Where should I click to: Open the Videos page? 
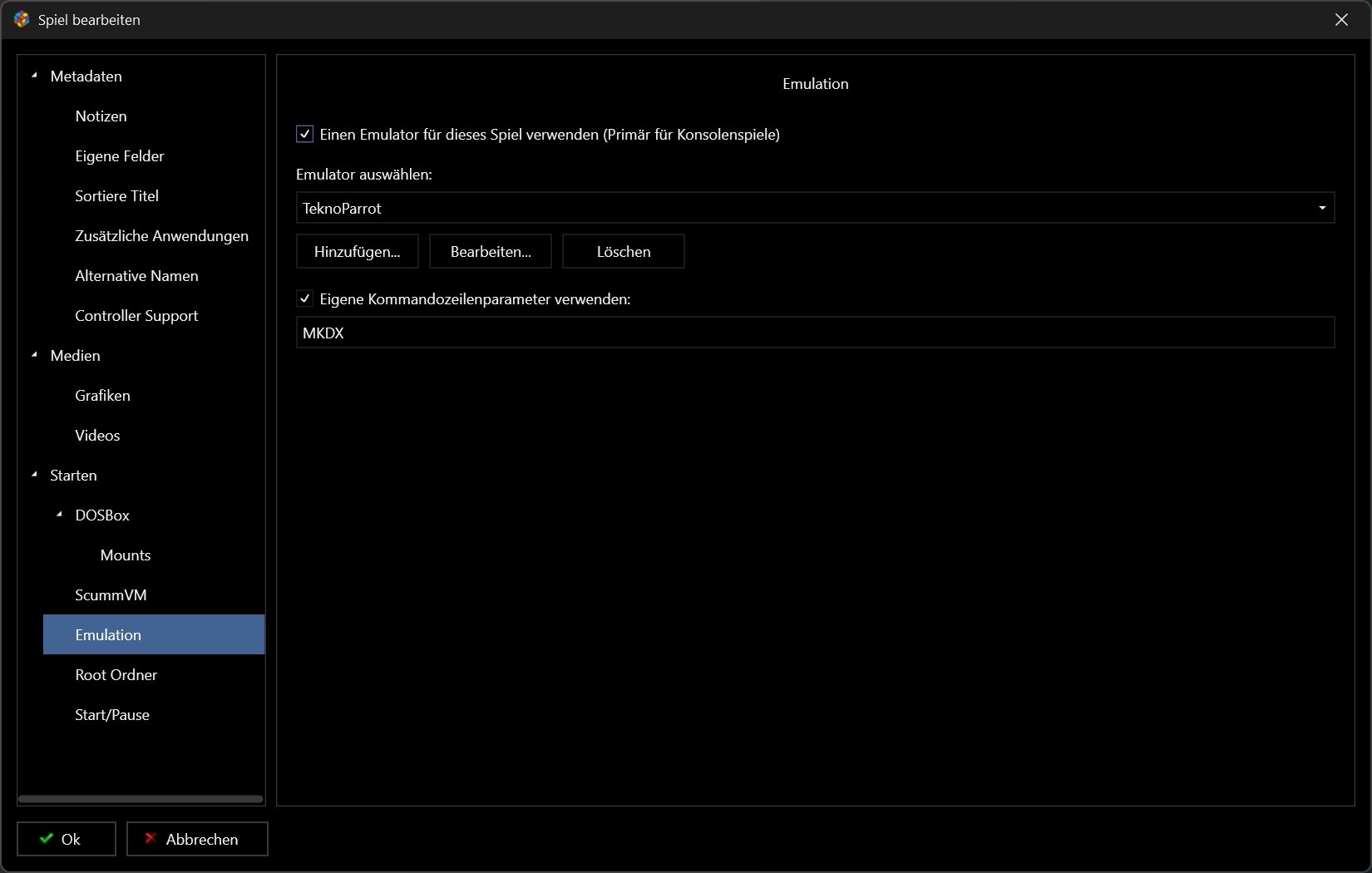pos(97,435)
